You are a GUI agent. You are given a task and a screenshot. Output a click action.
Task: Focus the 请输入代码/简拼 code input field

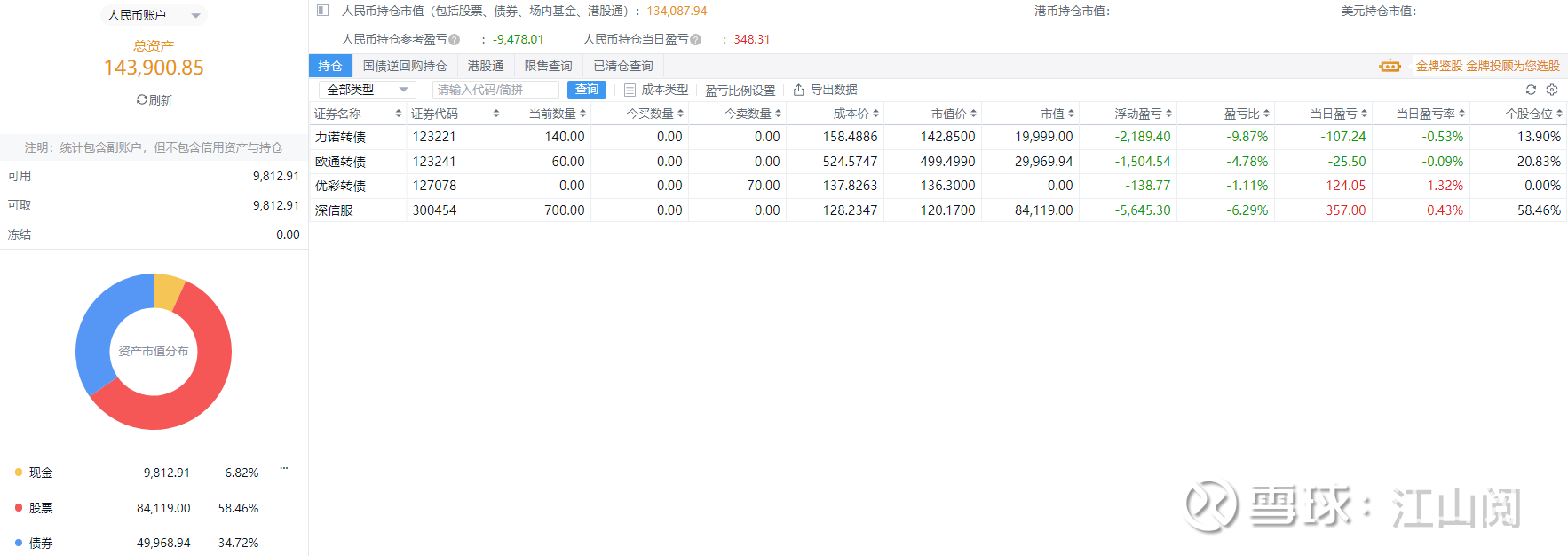click(x=495, y=90)
